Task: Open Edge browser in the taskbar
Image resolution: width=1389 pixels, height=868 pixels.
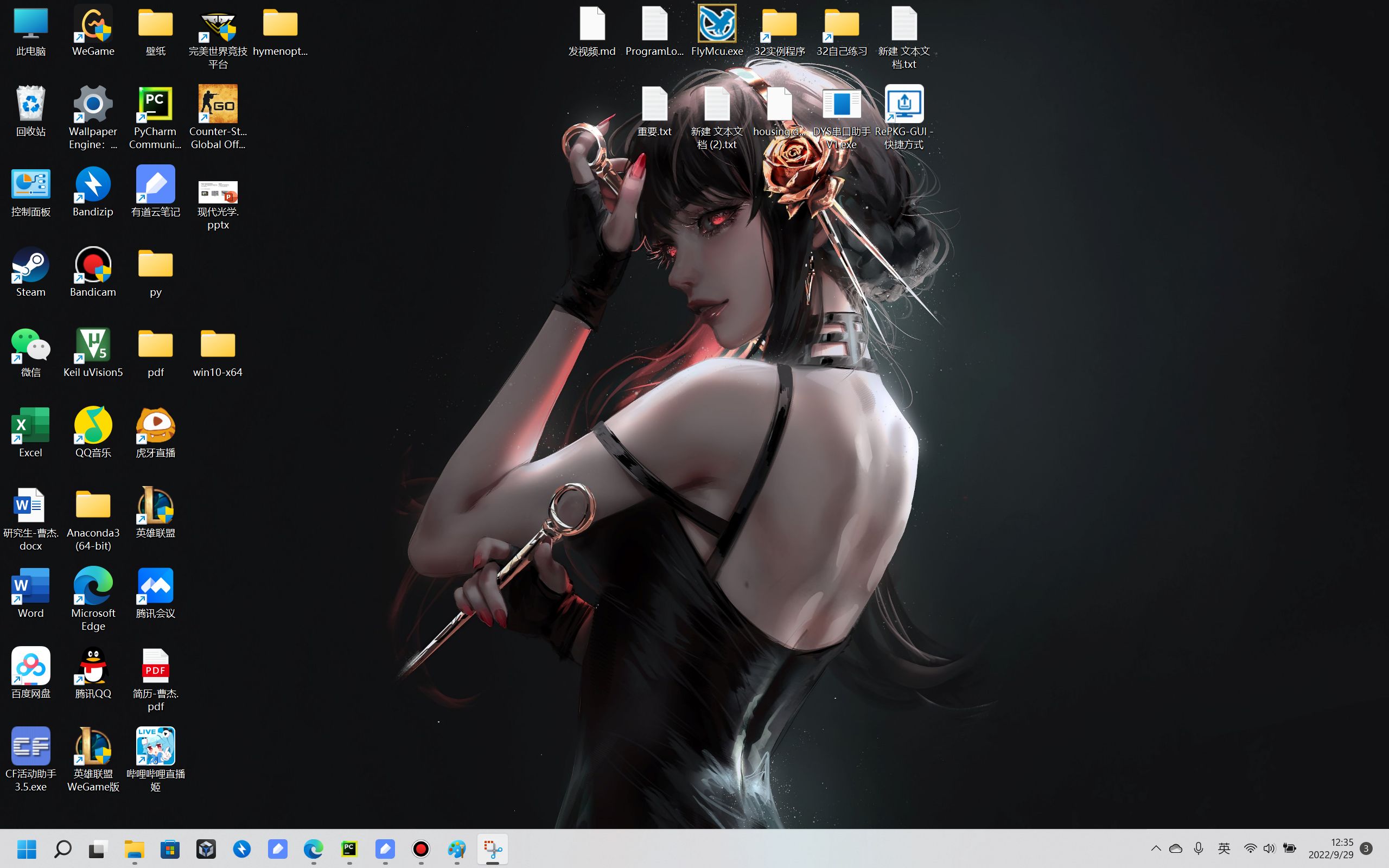Action: (x=314, y=848)
